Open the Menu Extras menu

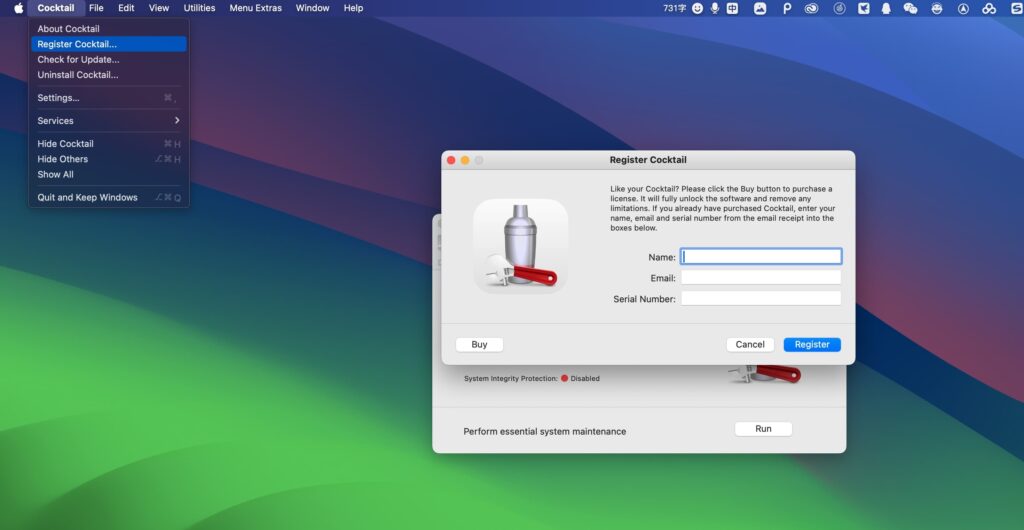[x=255, y=8]
